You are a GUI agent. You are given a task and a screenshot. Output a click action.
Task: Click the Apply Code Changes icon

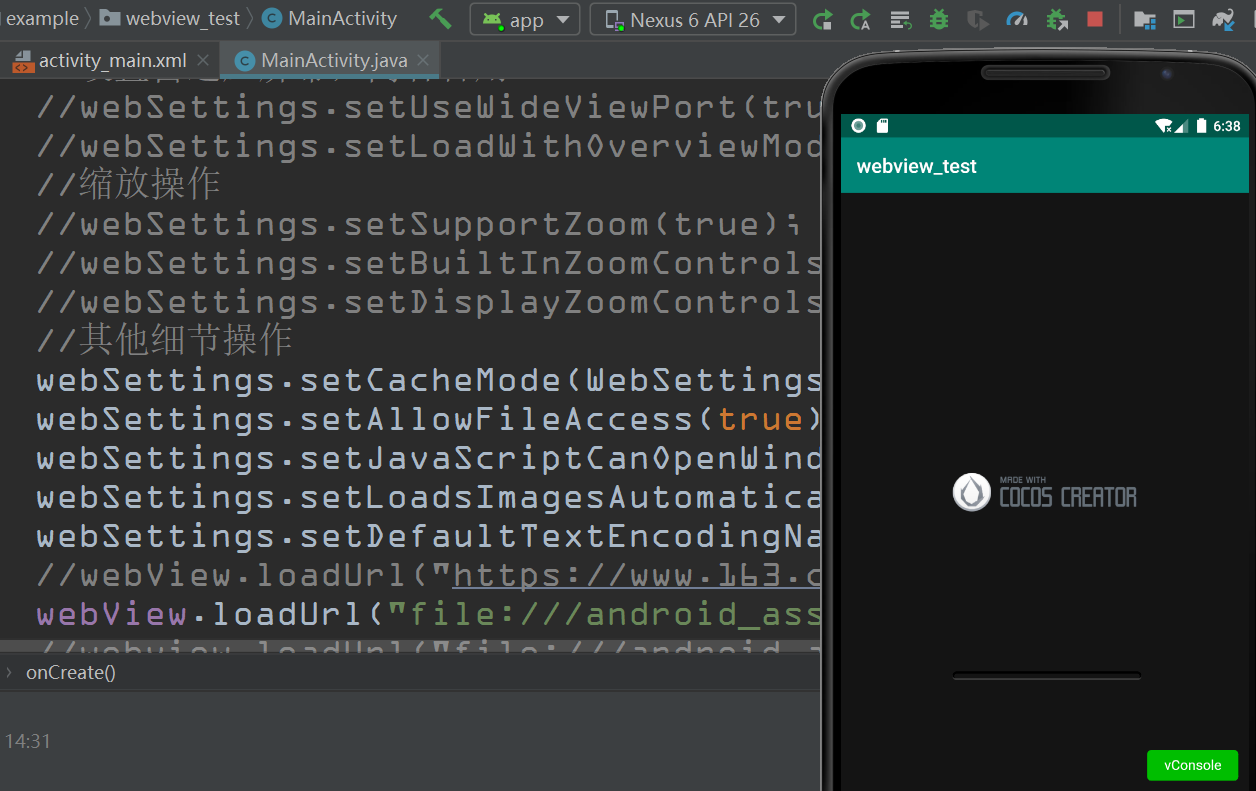coord(860,19)
